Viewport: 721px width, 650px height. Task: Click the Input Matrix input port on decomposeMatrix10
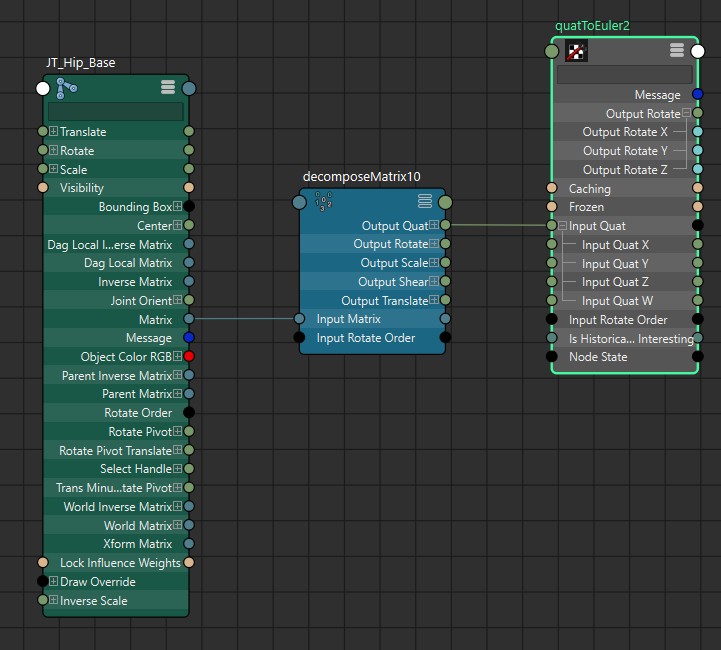(299, 319)
